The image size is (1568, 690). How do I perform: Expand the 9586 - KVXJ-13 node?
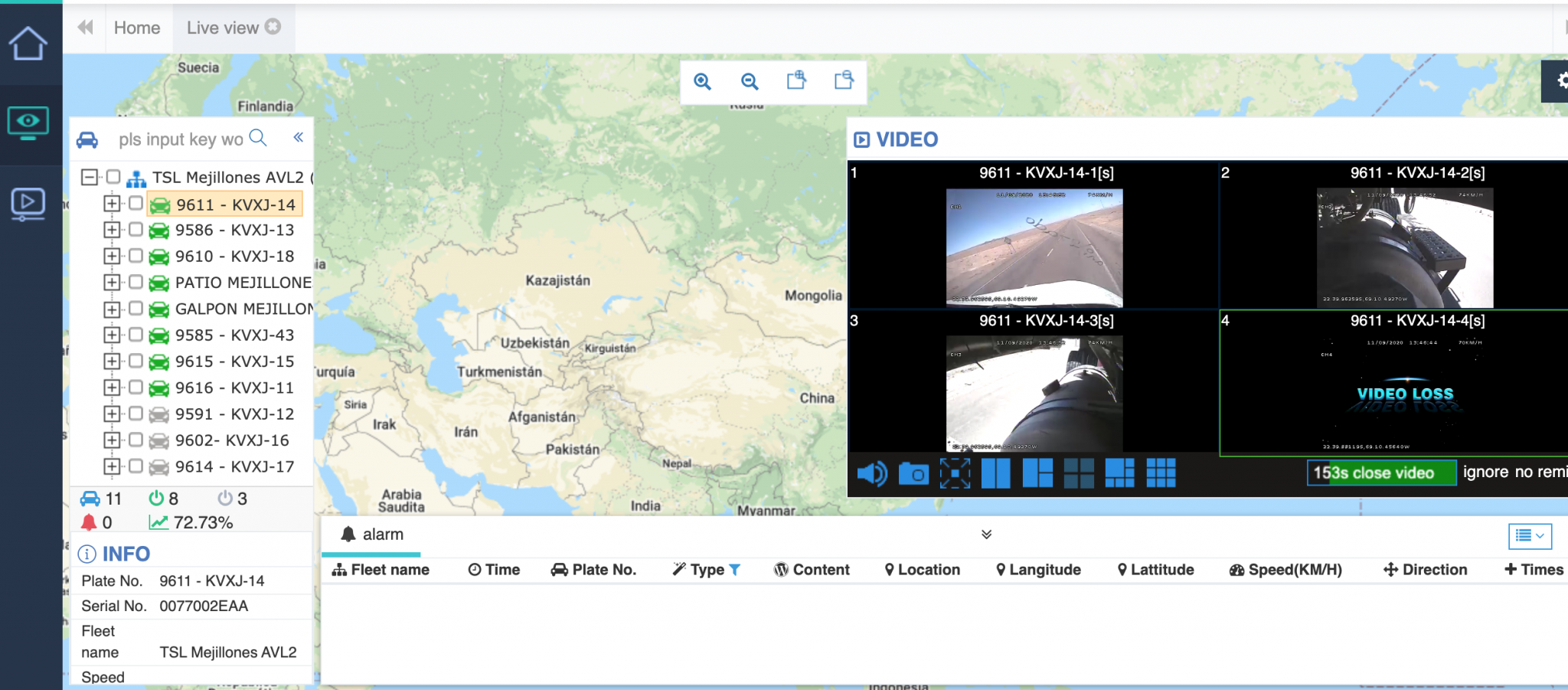pyautogui.click(x=112, y=230)
